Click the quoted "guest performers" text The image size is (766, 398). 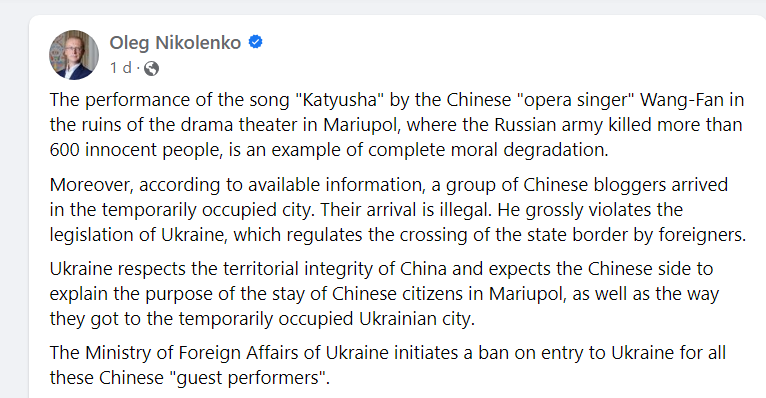252,378
